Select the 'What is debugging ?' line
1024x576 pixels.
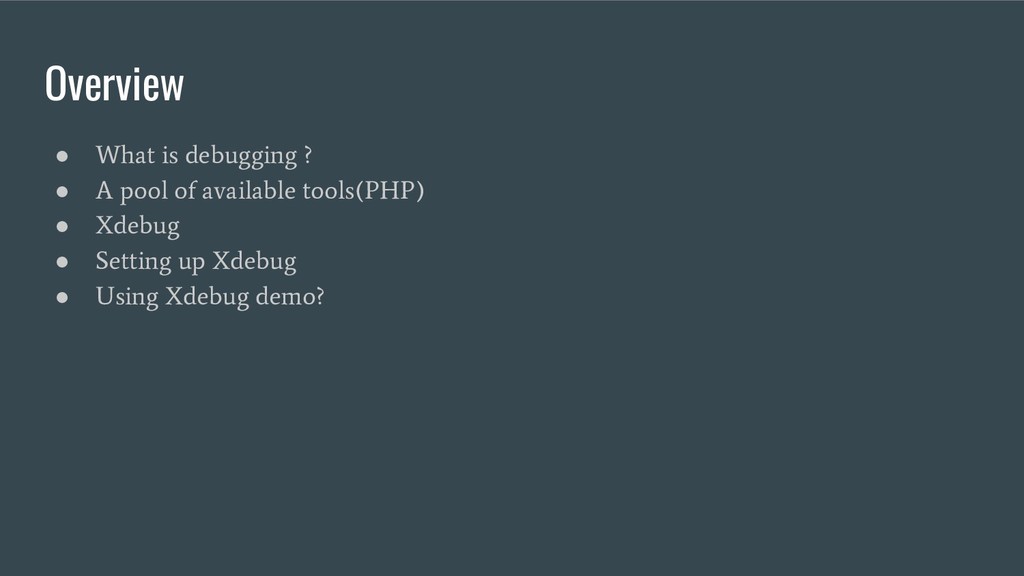204,155
